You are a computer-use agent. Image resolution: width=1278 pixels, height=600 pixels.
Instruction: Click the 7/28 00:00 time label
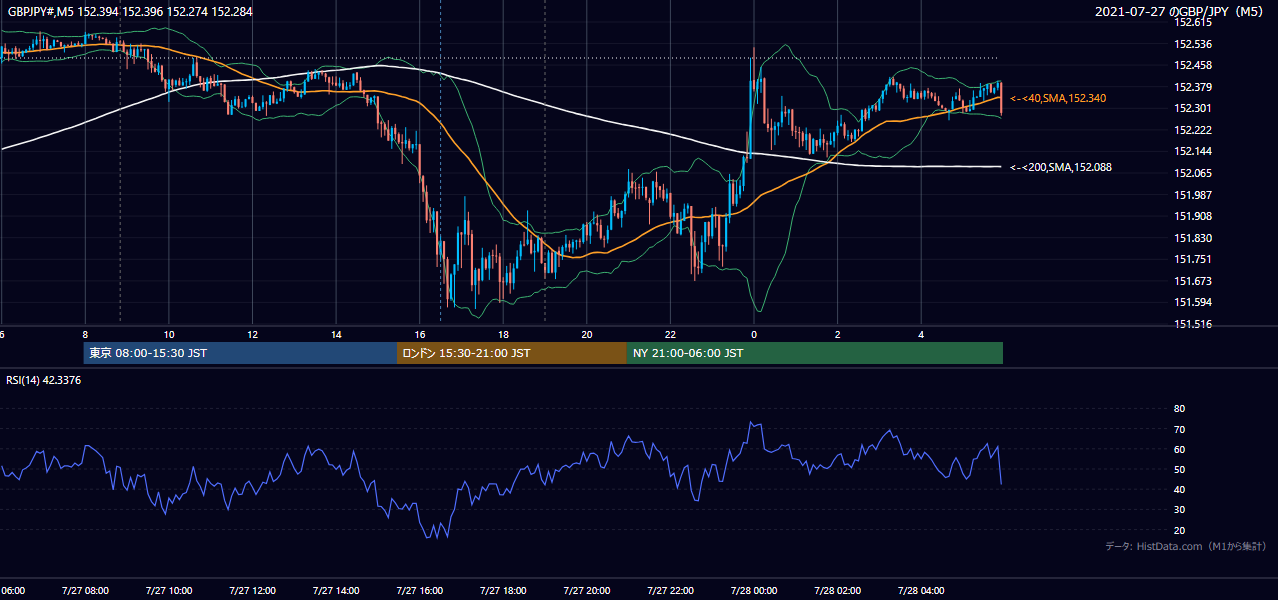point(754,591)
